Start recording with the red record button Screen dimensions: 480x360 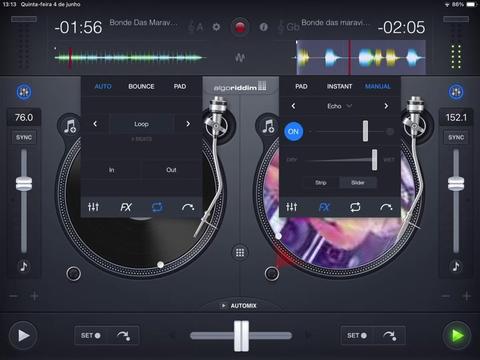point(240,27)
